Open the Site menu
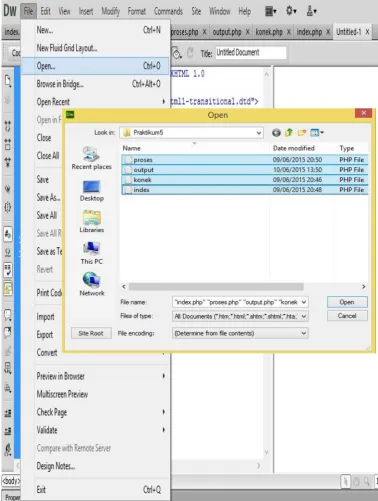378x501 pixels. 196,11
